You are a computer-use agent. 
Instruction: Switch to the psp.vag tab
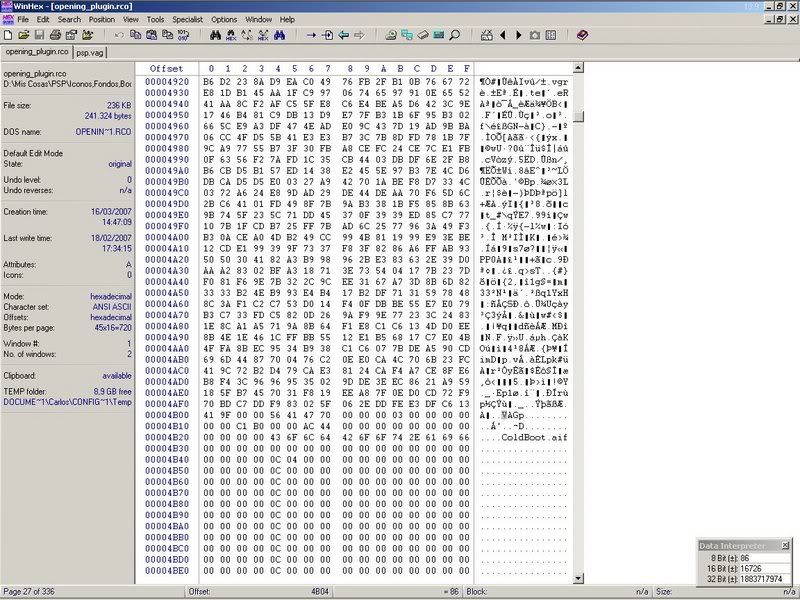point(90,53)
